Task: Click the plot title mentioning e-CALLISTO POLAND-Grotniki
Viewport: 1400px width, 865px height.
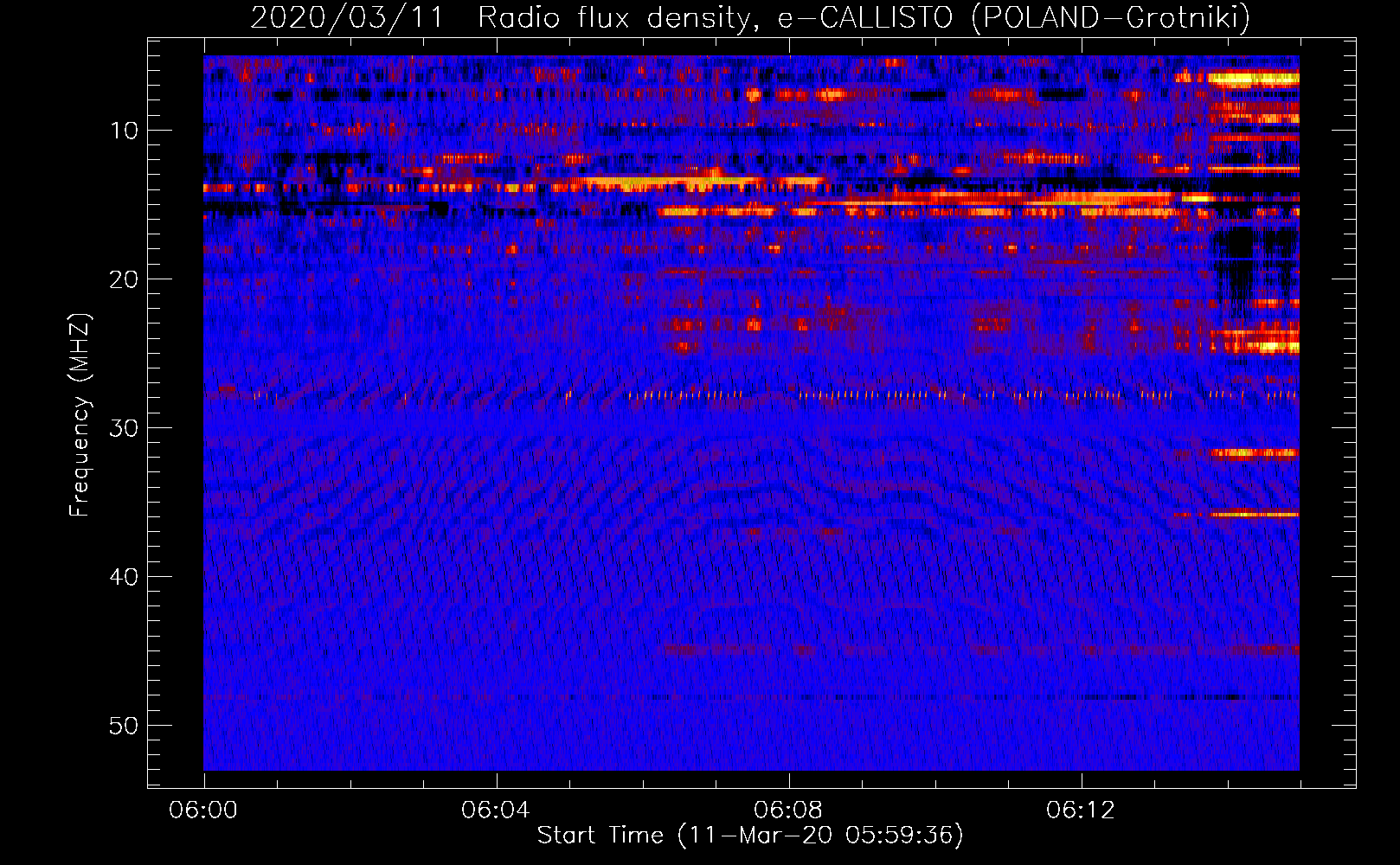Action: 750,17
